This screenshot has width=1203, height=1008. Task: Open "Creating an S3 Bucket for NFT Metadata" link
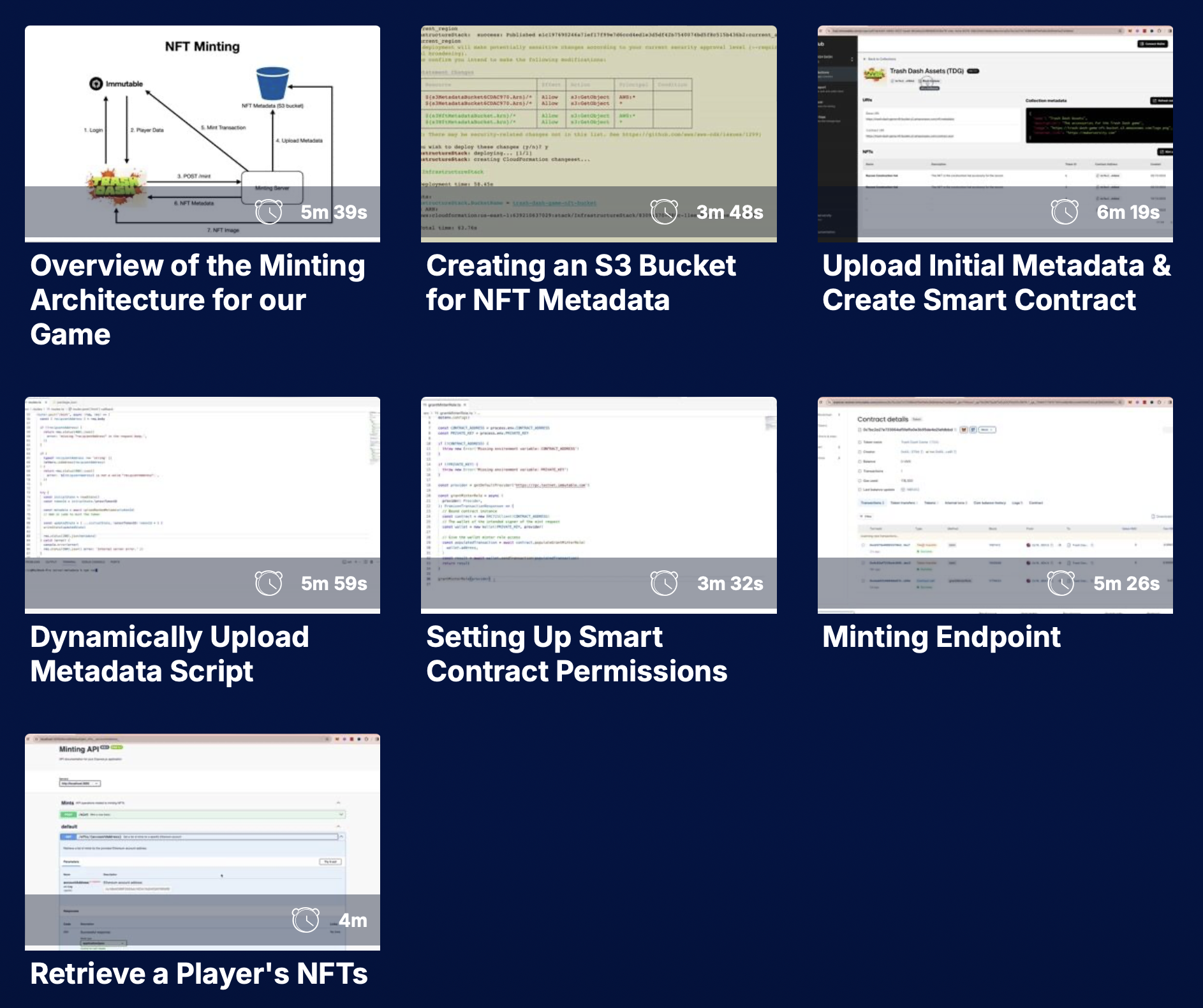[580, 283]
